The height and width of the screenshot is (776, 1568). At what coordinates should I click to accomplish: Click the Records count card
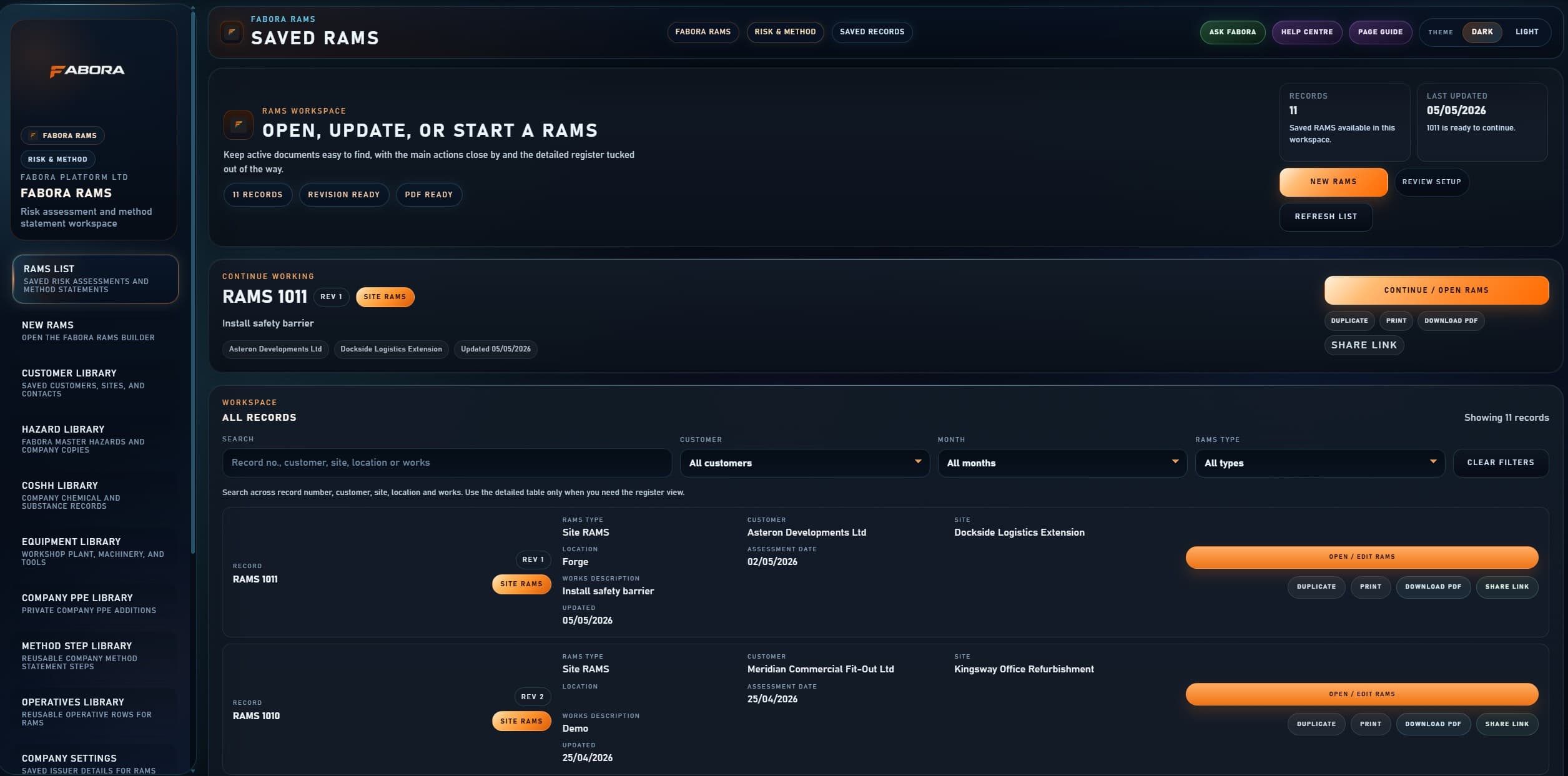coord(1344,122)
